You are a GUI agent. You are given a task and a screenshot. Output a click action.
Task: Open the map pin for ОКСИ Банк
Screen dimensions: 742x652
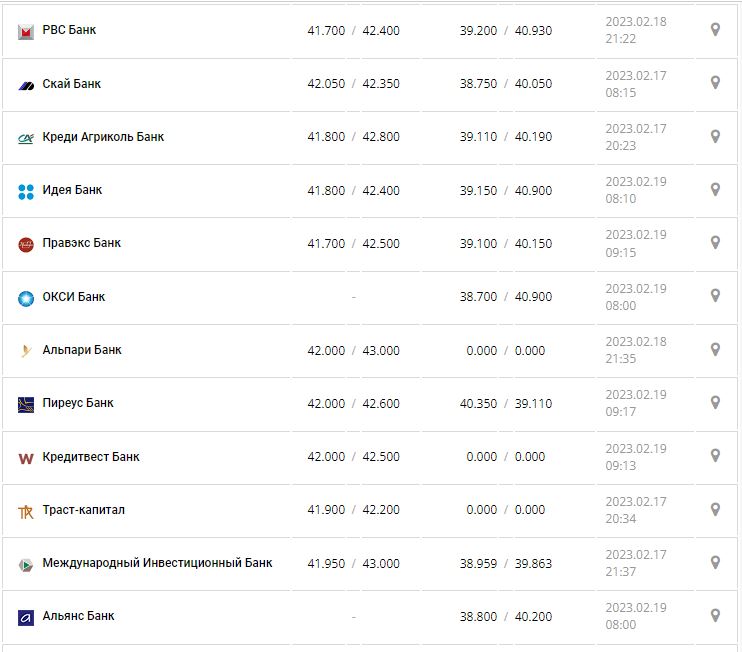(x=715, y=296)
